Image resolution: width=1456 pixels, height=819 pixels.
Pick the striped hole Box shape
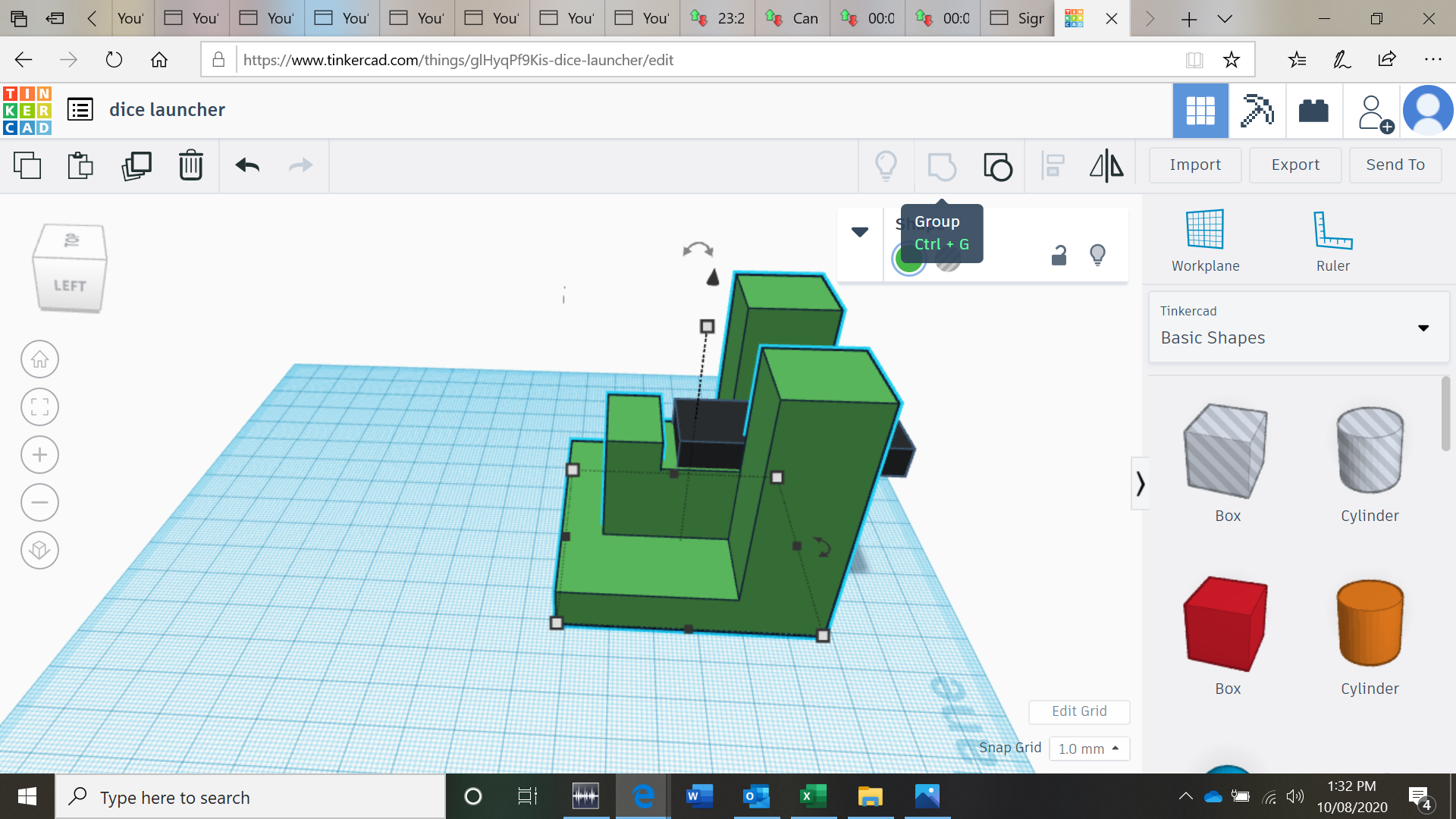pyautogui.click(x=1226, y=450)
